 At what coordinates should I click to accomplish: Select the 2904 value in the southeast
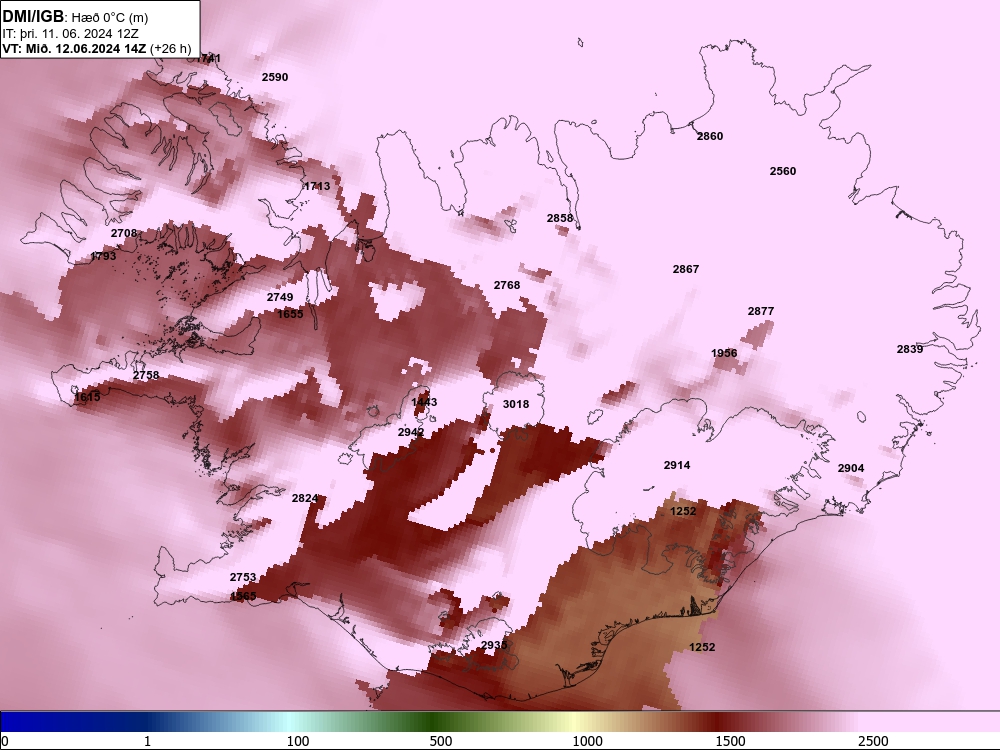851,468
